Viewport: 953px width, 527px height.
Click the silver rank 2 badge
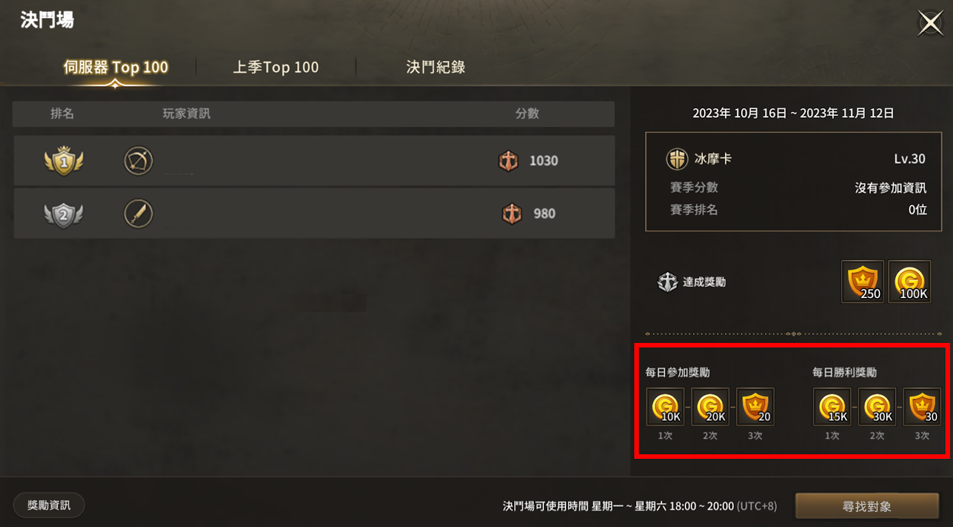tap(63, 214)
